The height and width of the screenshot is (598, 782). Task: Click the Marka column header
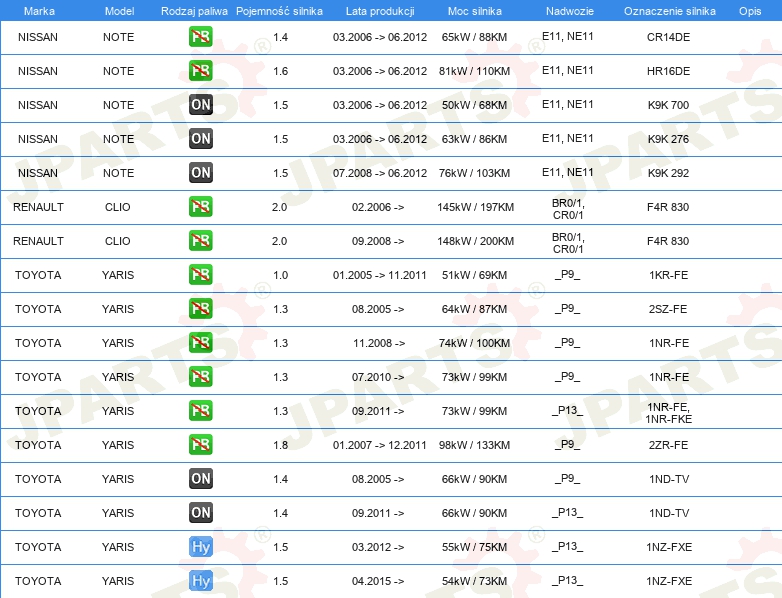tap(39, 11)
